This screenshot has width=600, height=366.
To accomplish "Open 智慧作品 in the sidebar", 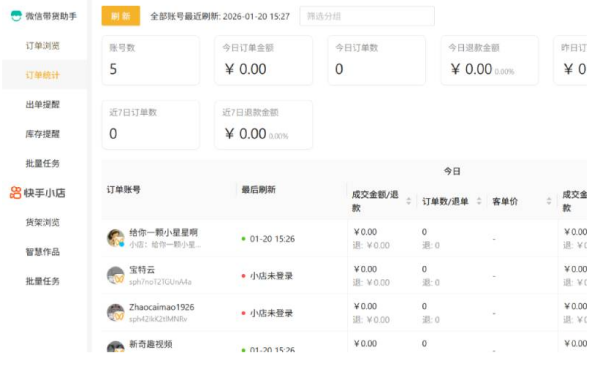I will pos(42,252).
